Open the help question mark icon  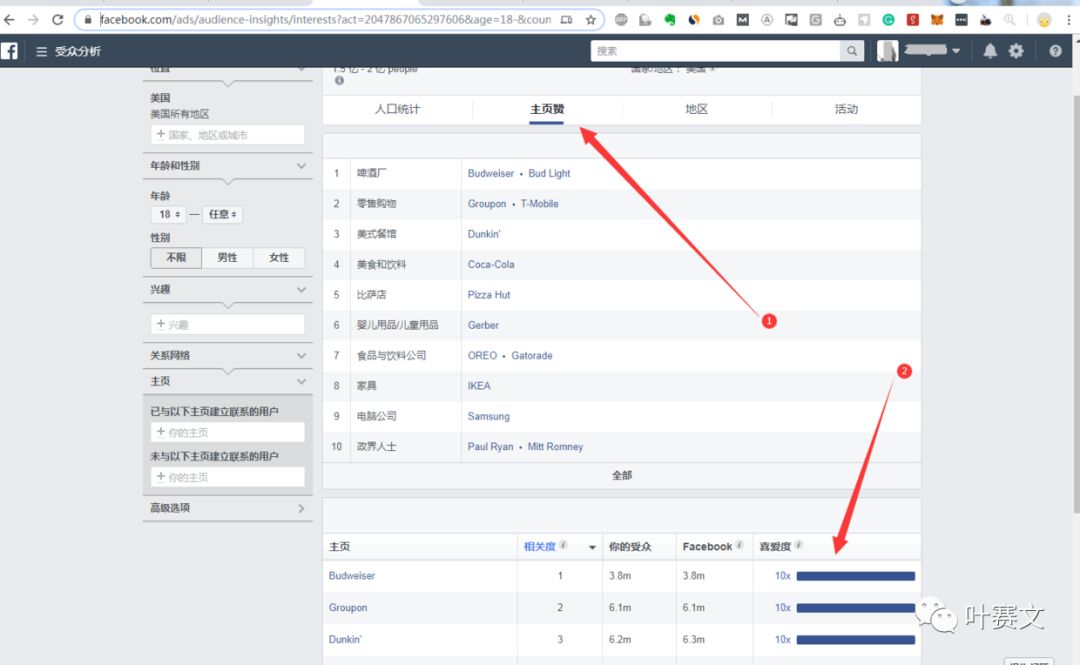1055,51
